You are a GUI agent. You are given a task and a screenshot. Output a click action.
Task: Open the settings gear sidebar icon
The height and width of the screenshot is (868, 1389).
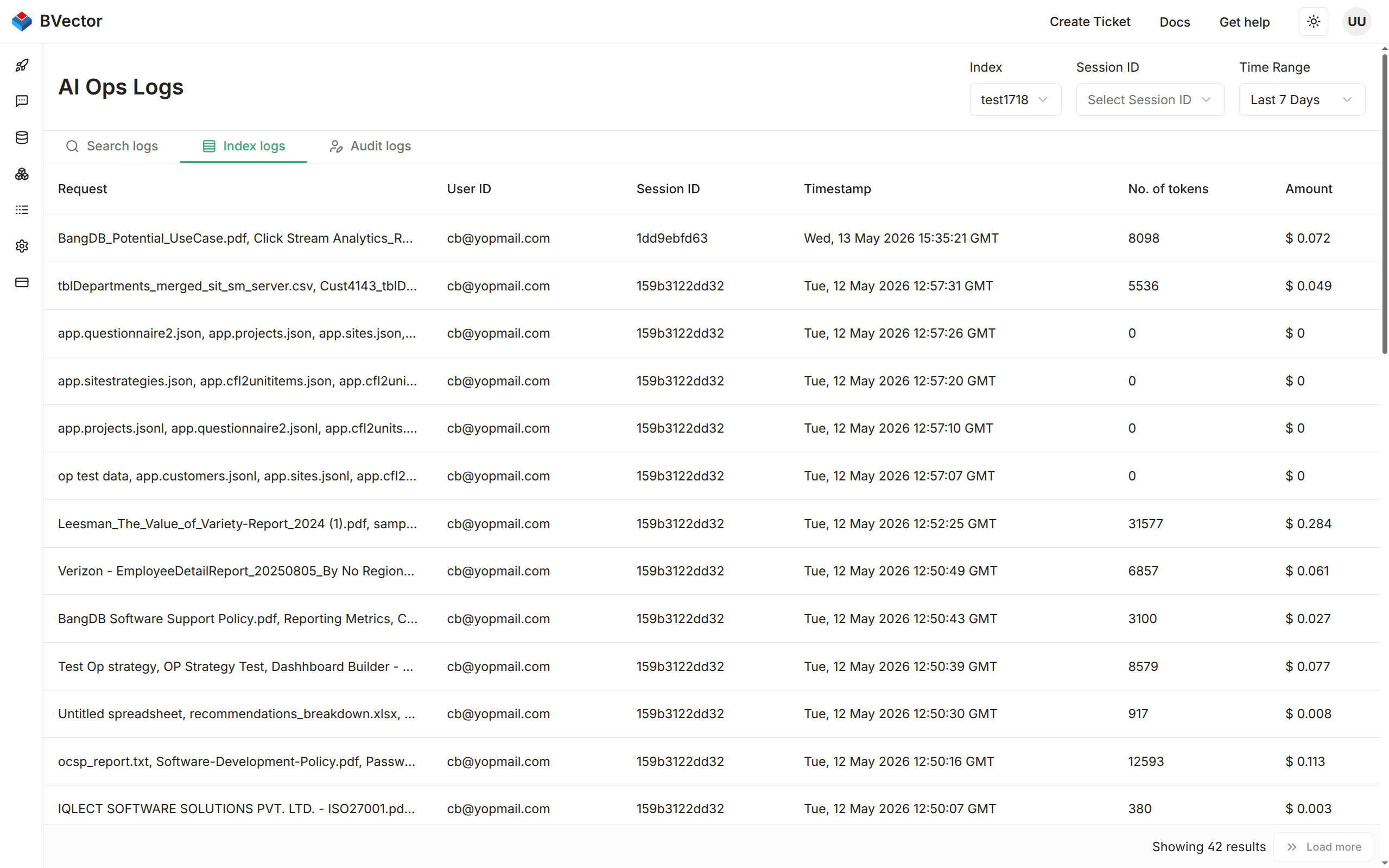coord(22,246)
